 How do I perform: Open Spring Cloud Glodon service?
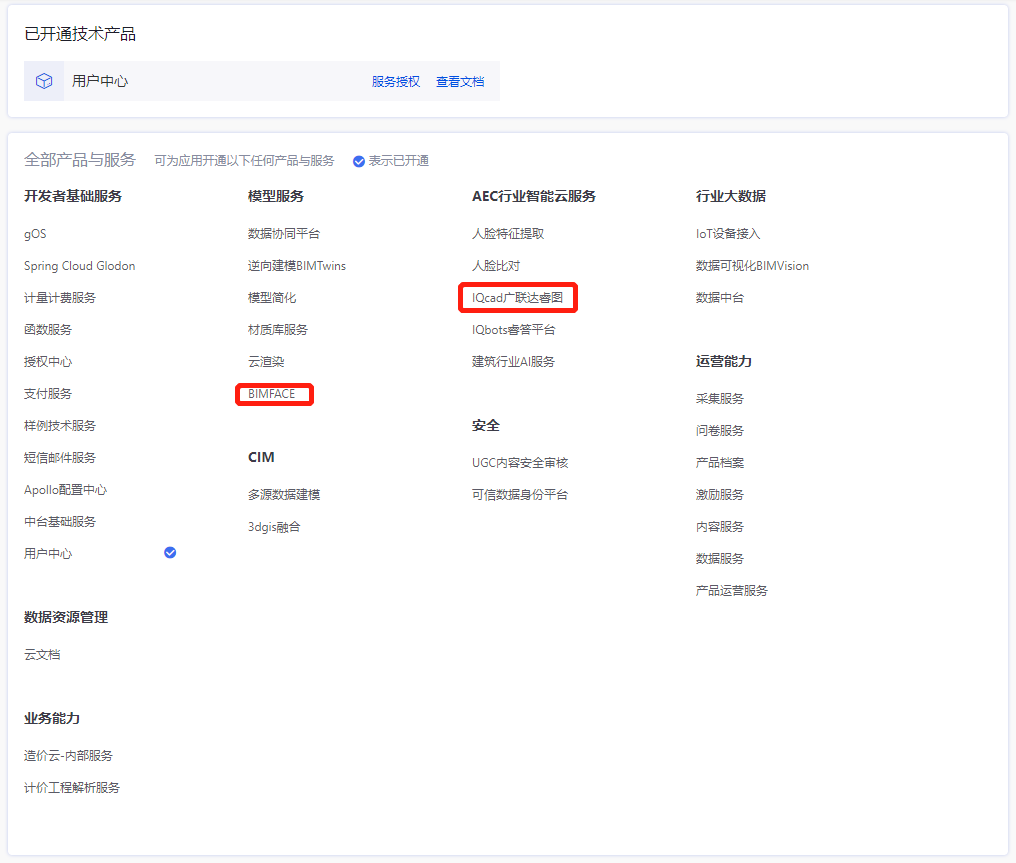pyautogui.click(x=79, y=266)
